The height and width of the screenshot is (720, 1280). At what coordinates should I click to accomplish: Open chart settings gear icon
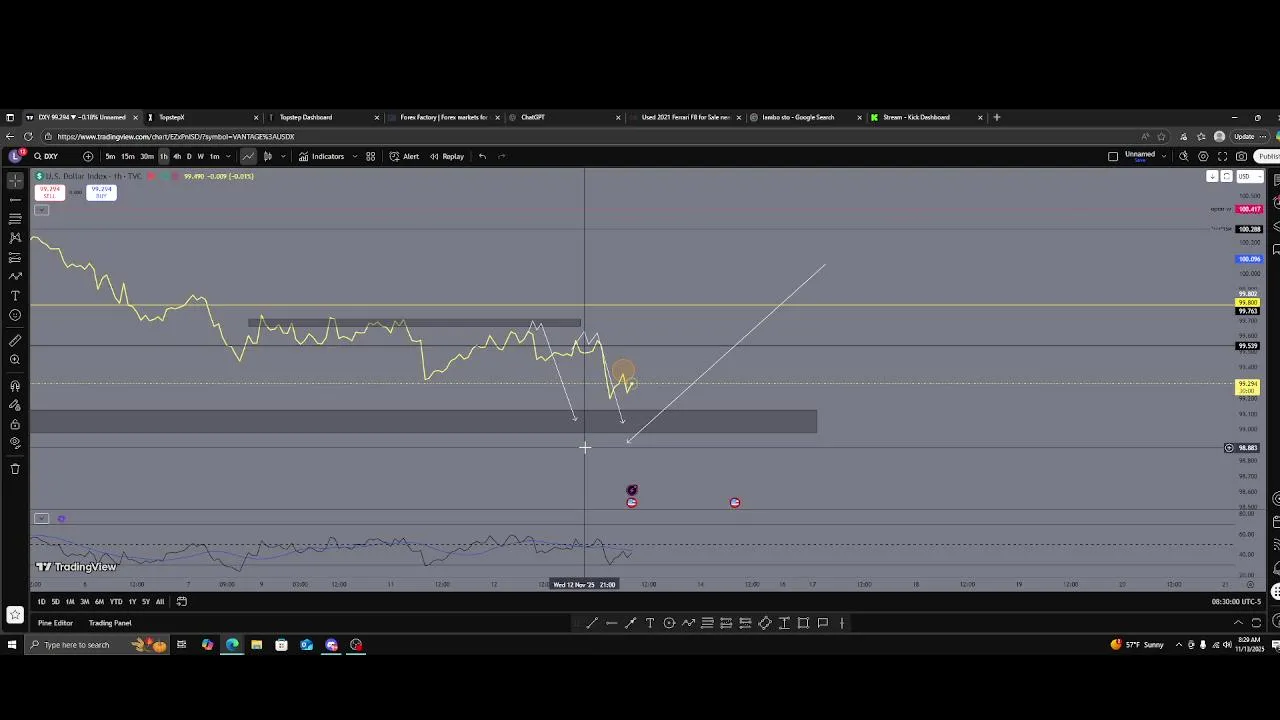pos(1203,156)
